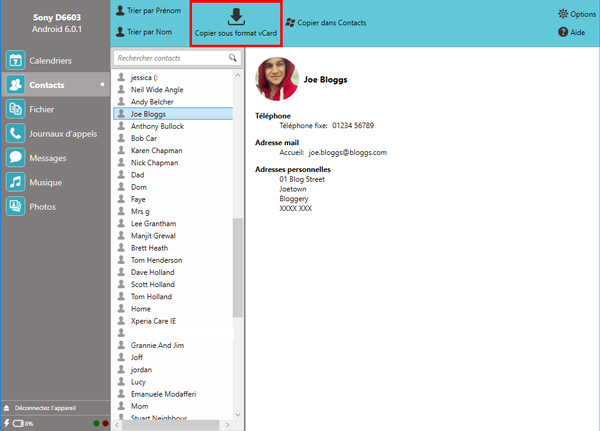Click contact list scroll up arrow
The width and height of the screenshot is (600, 431).
238,75
